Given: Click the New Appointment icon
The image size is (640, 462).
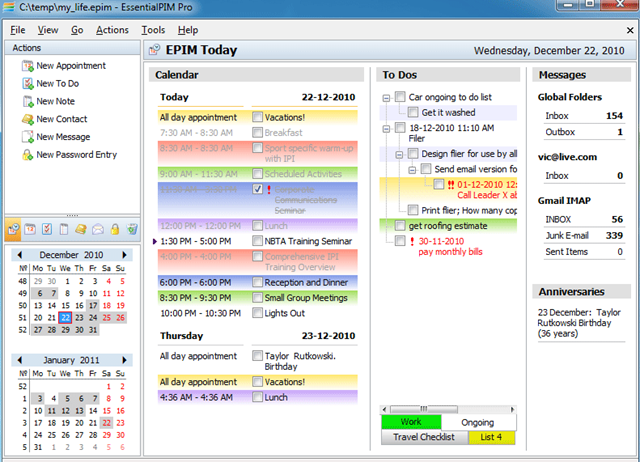Looking at the screenshot, I should click(28, 66).
